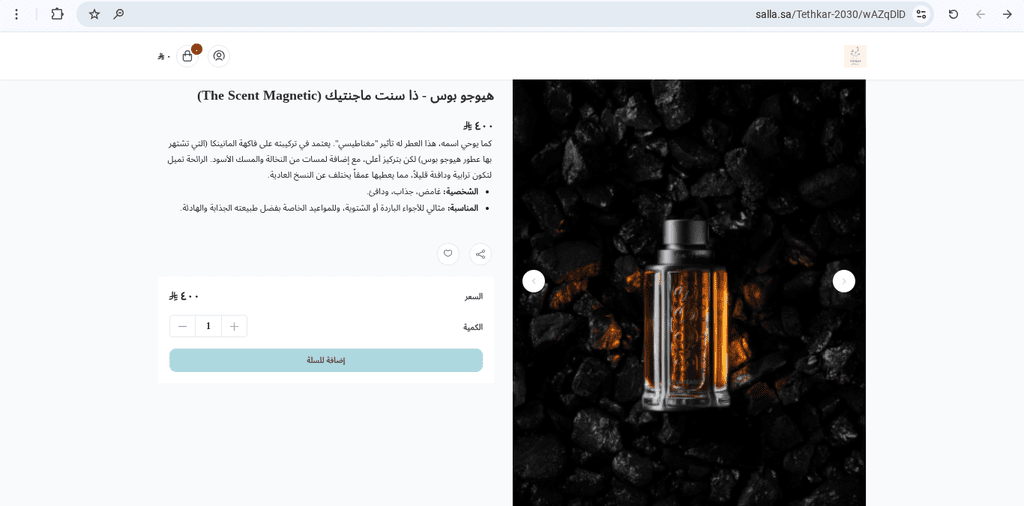Image resolution: width=1024 pixels, height=506 pixels.
Task: Reload the page
Action: point(953,14)
